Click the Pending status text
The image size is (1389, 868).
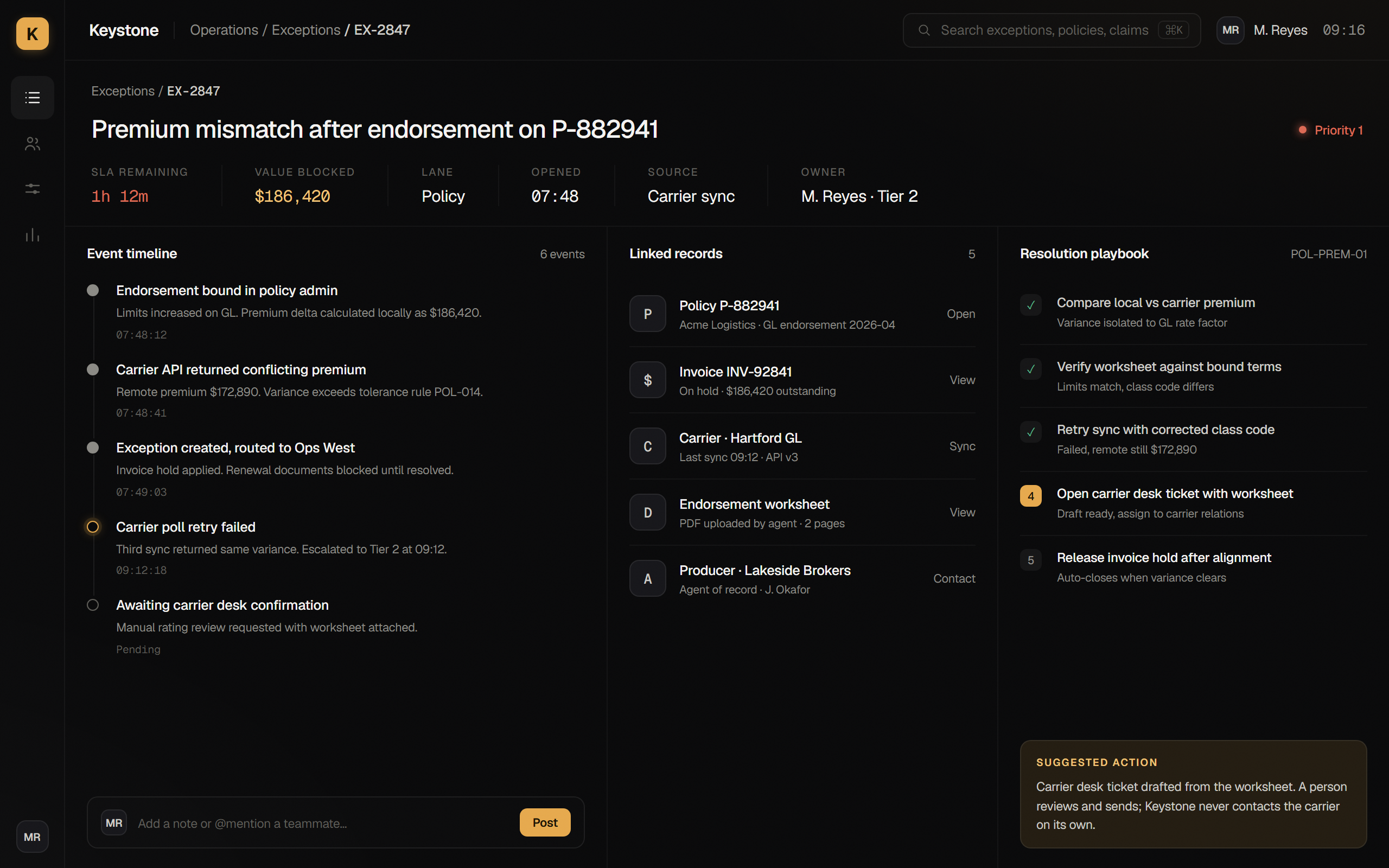(138, 649)
